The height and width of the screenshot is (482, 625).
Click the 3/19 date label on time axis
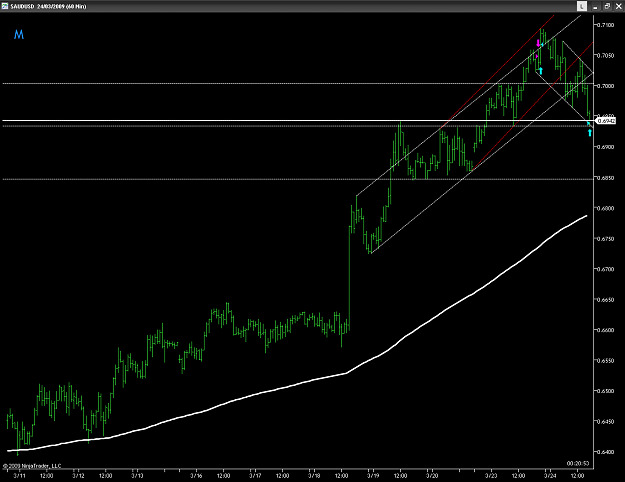click(373, 476)
